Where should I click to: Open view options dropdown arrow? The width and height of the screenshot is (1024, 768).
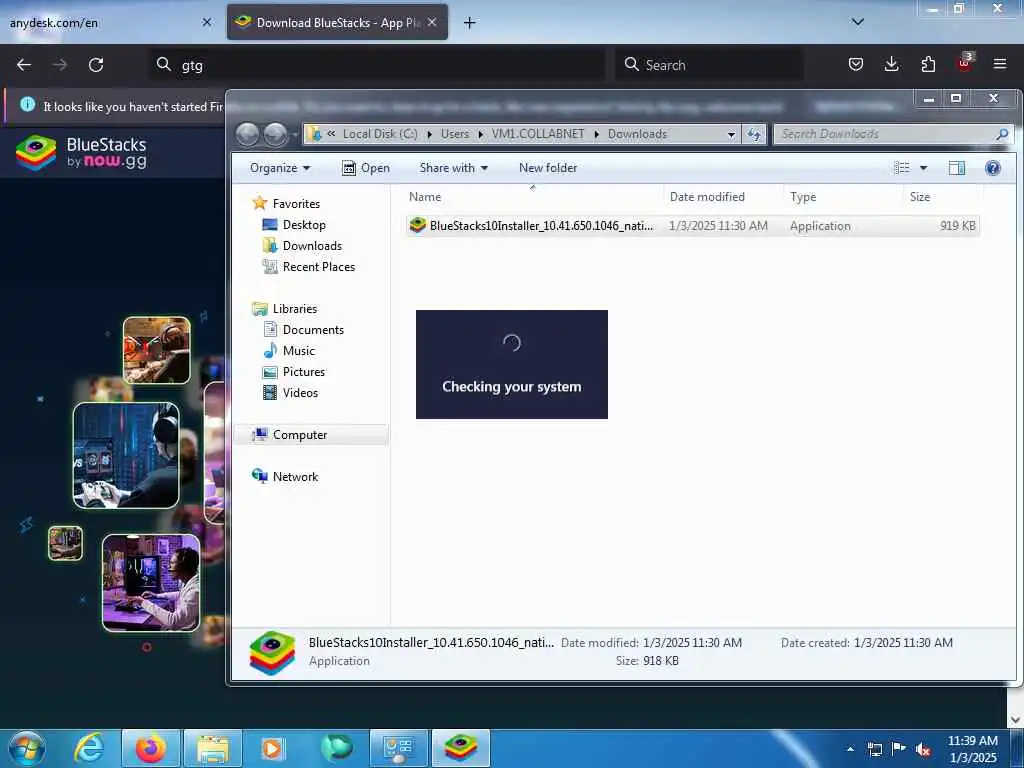(x=923, y=168)
